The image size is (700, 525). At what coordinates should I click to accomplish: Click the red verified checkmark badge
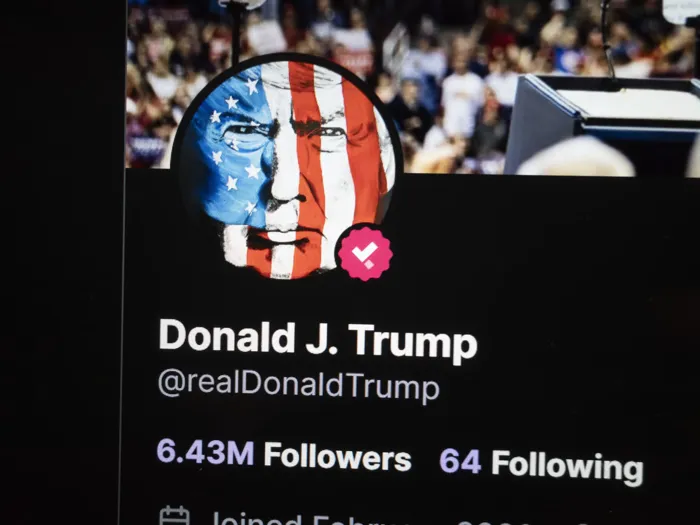[x=365, y=254]
